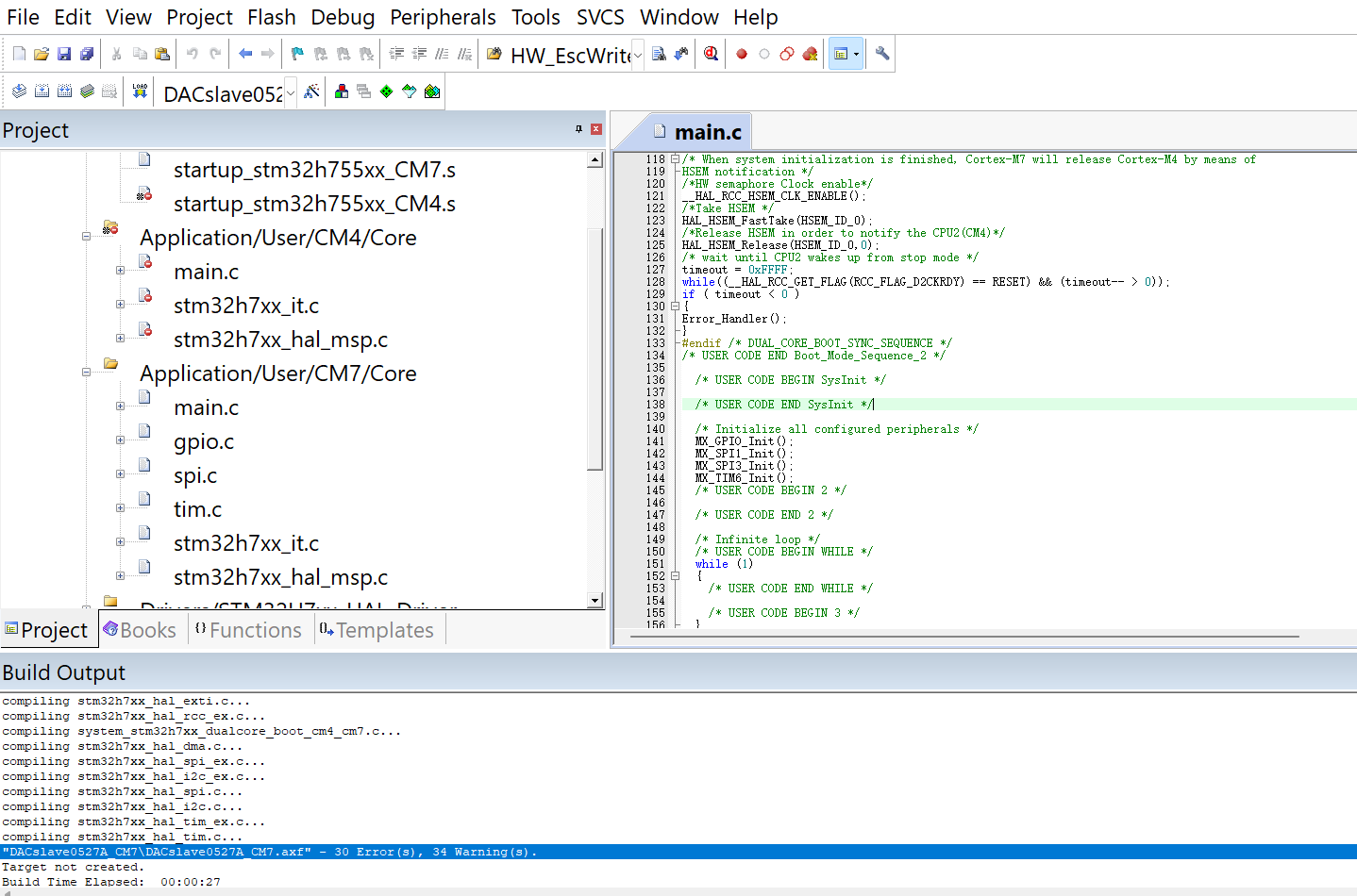Navigate backwards with the blue arrow icon
This screenshot has width=1357, height=896.
click(x=245, y=55)
